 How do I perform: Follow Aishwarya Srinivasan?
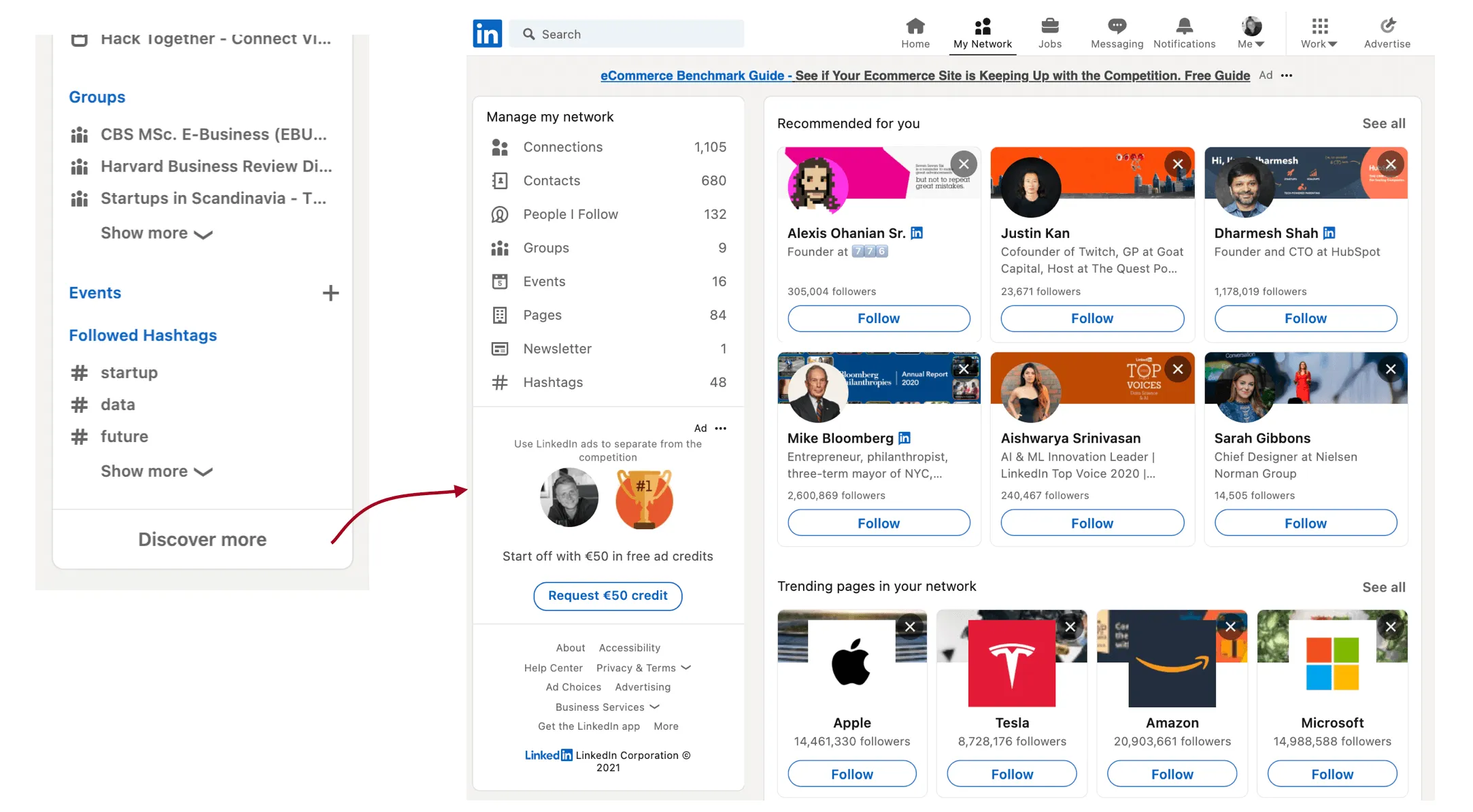pyautogui.click(x=1092, y=523)
